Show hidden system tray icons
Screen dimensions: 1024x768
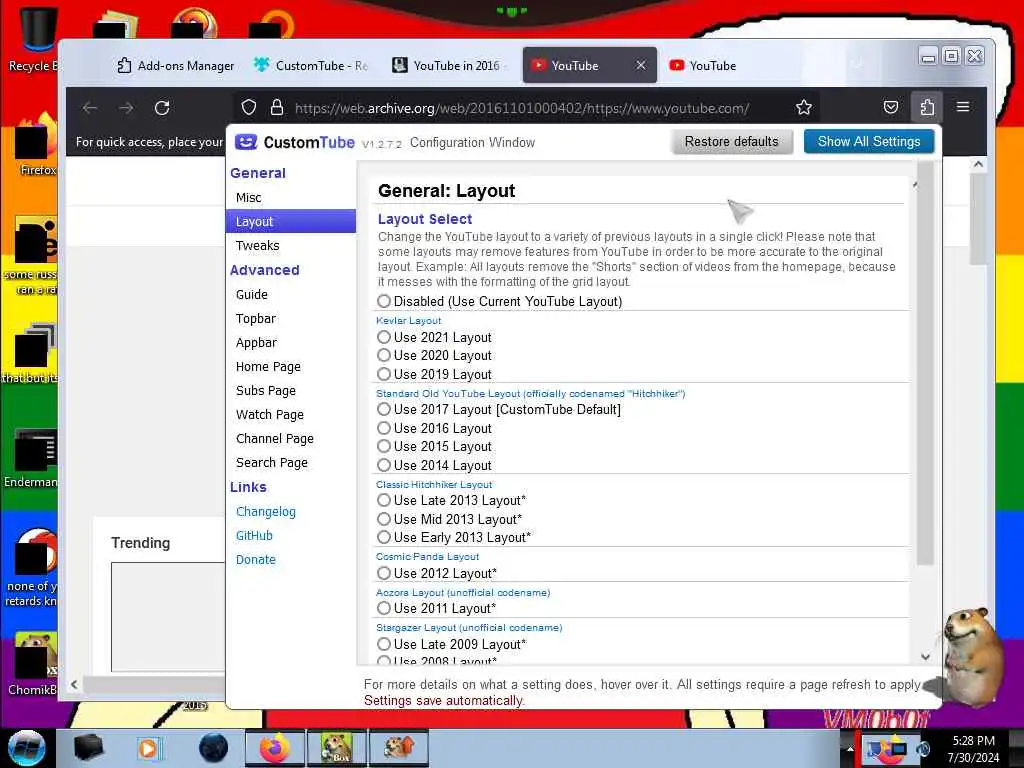point(850,749)
